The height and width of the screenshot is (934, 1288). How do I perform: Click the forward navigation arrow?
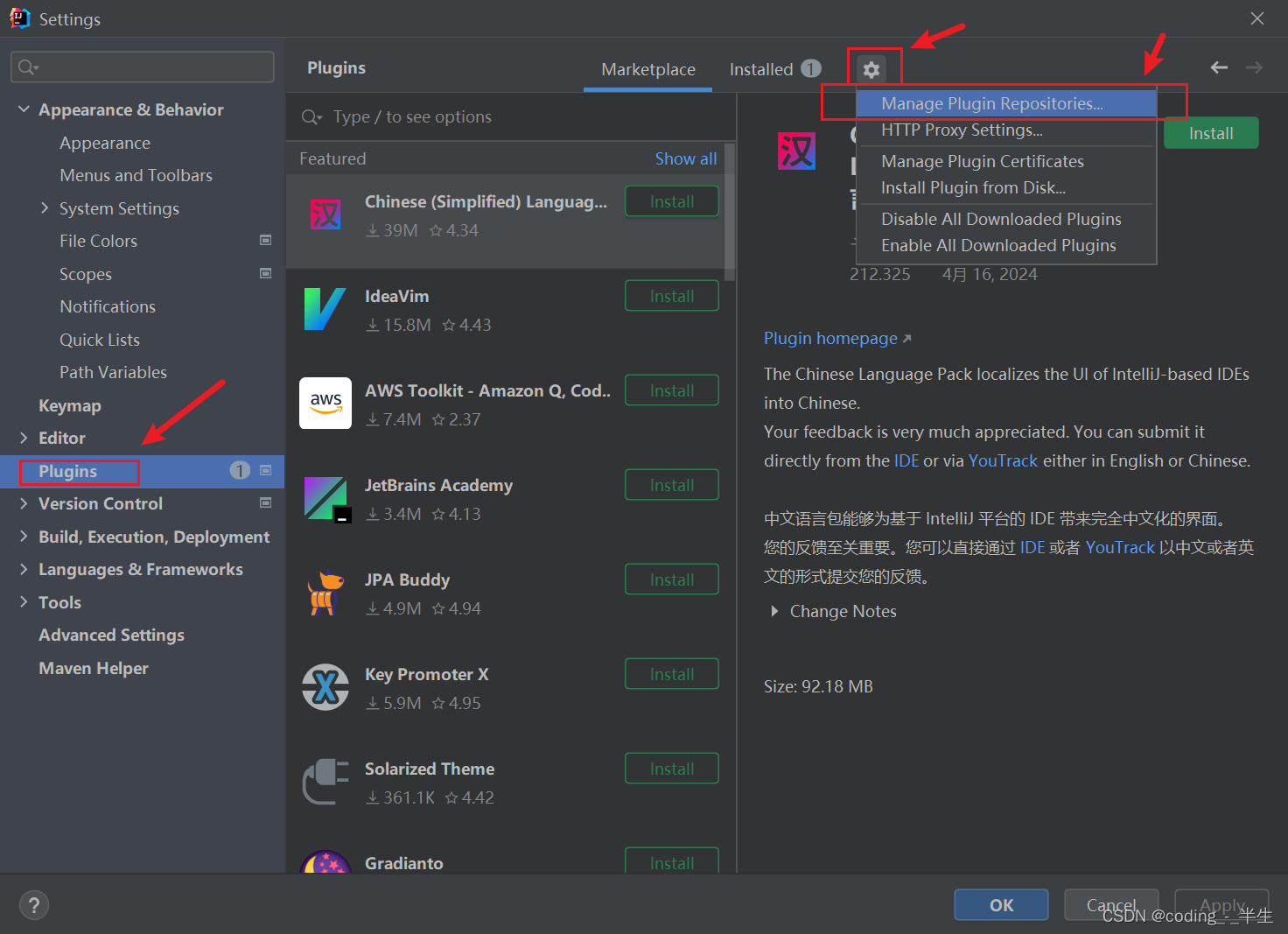tap(1254, 67)
